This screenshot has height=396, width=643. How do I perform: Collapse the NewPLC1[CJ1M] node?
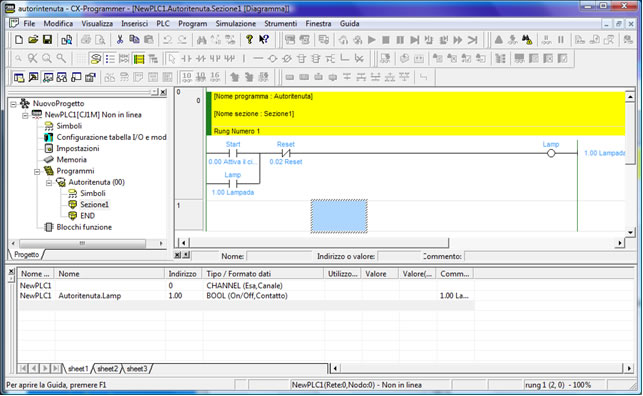click(x=25, y=115)
